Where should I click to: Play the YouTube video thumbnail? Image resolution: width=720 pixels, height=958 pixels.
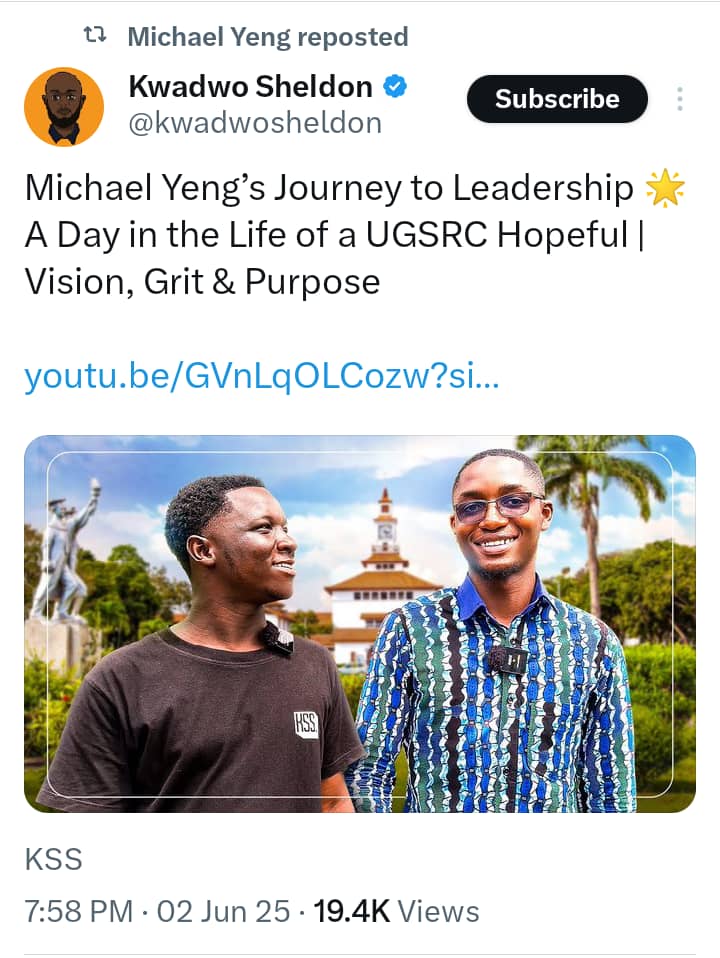click(x=360, y=625)
